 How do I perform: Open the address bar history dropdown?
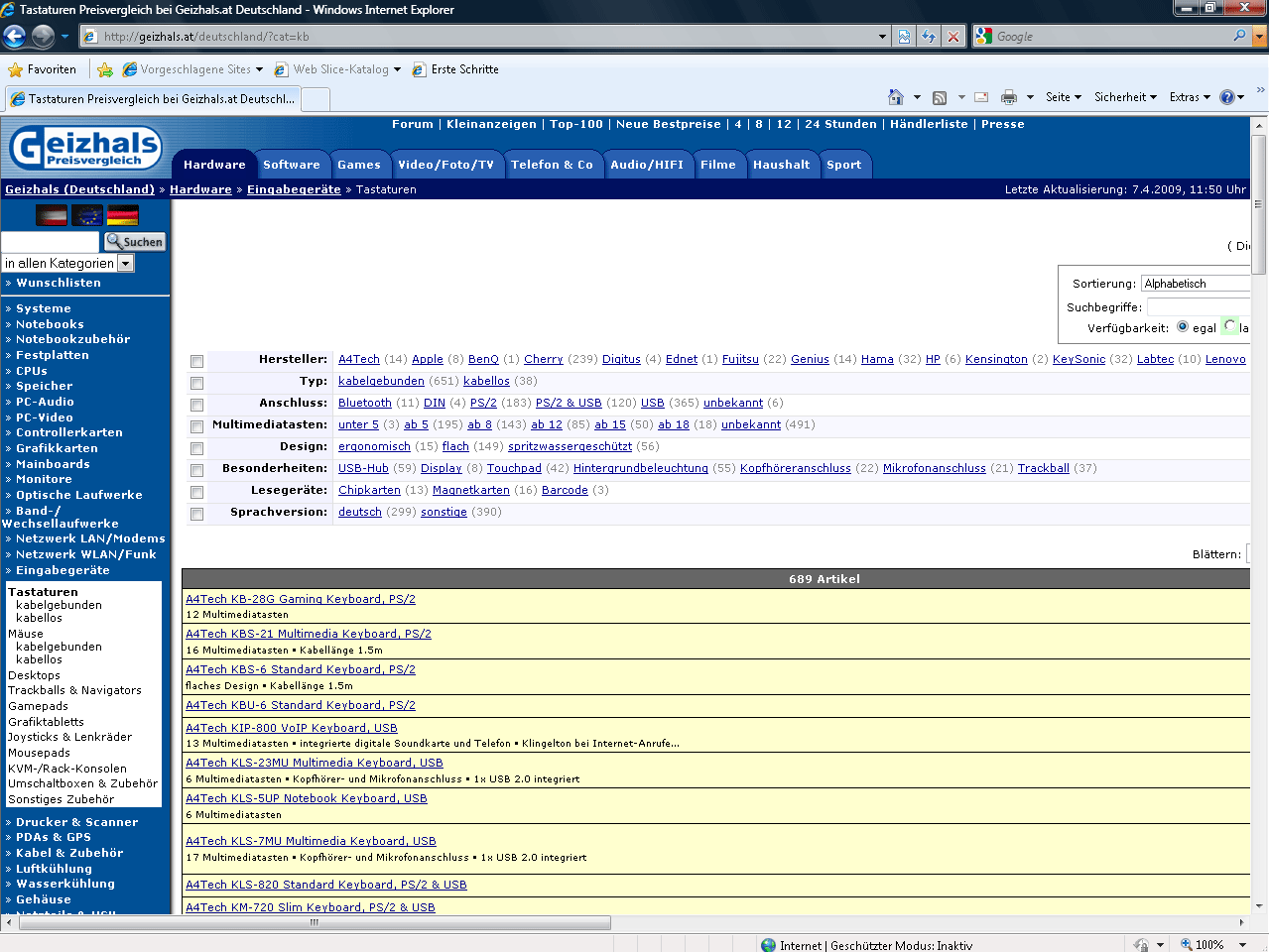[882, 37]
